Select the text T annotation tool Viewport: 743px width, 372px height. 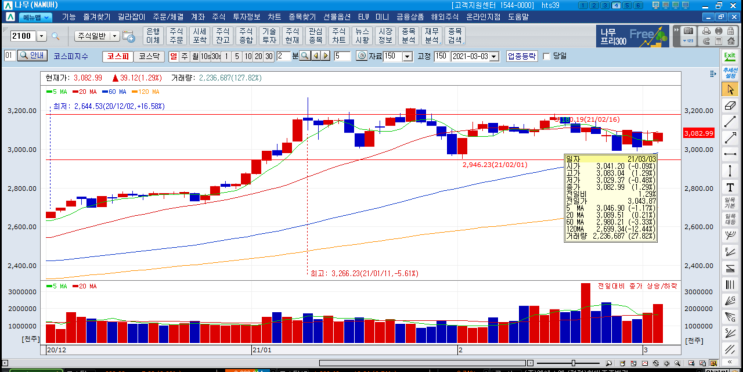pyautogui.click(x=729, y=187)
